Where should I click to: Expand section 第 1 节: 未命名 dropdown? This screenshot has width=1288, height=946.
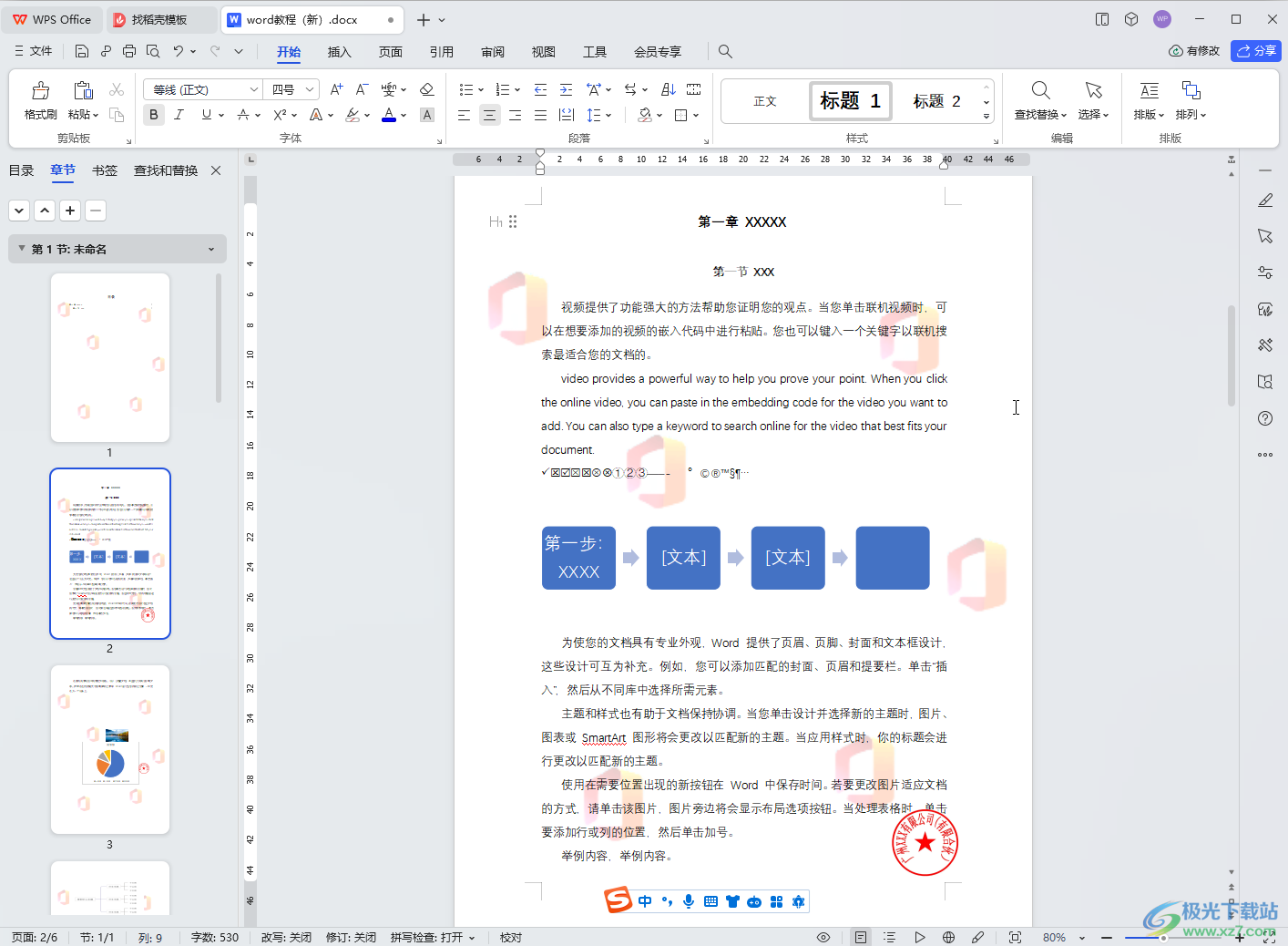click(211, 249)
